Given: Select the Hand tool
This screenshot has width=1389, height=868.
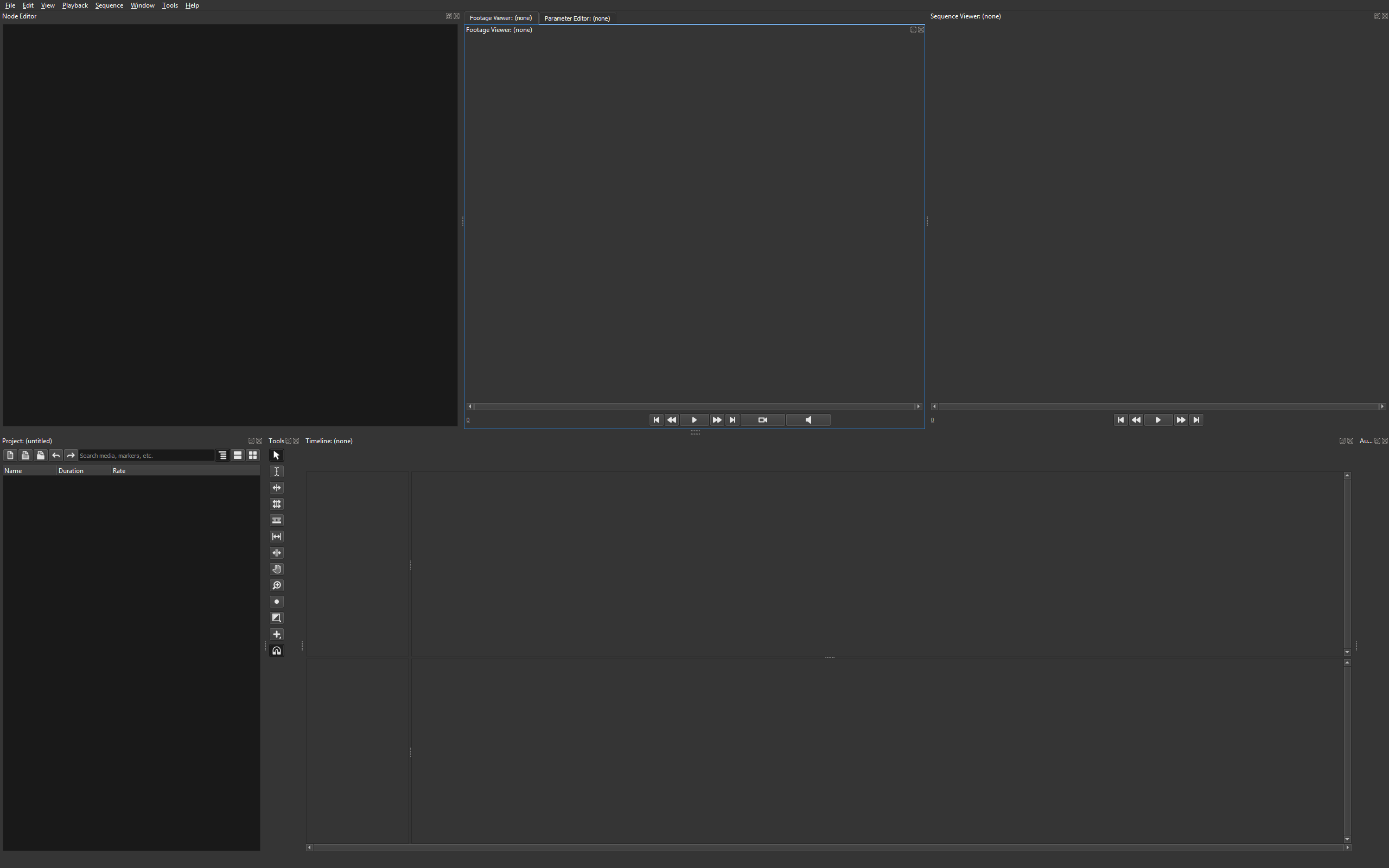Looking at the screenshot, I should click(x=276, y=570).
